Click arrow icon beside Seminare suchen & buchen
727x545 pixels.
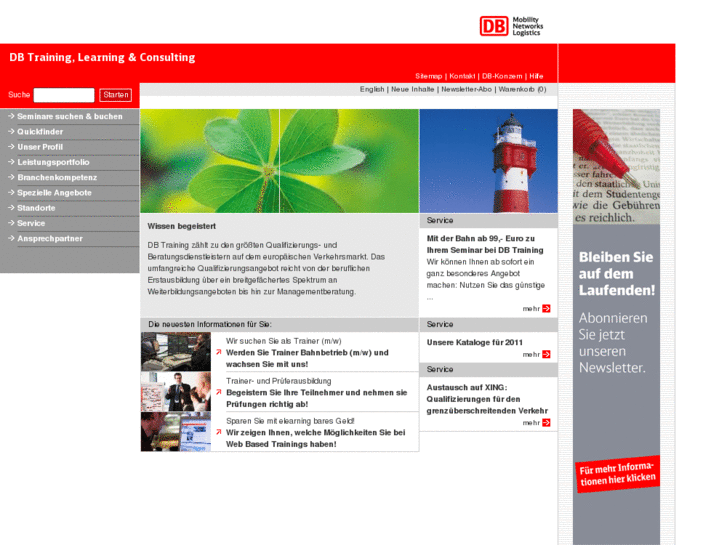(x=11, y=116)
